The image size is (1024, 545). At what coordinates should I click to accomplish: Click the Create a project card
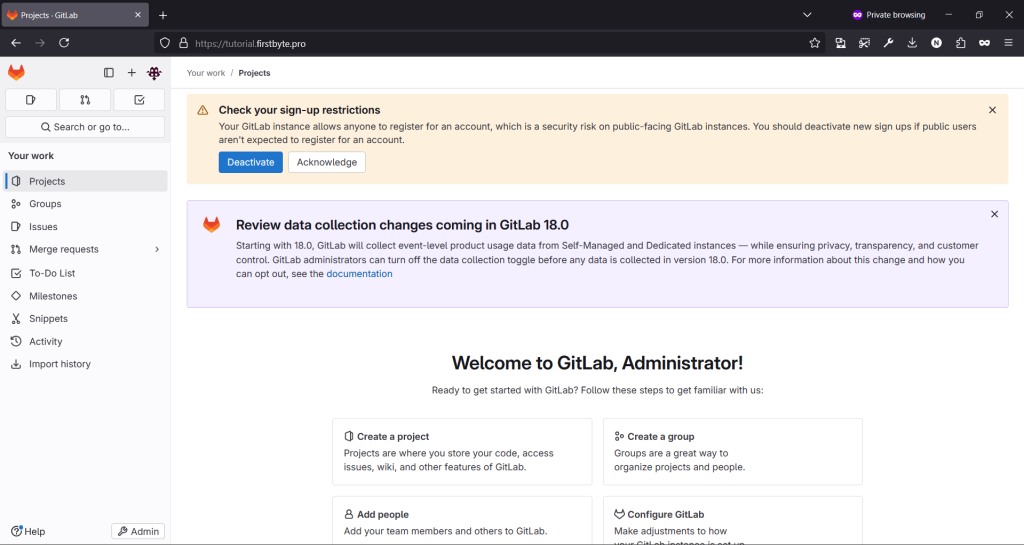point(462,452)
